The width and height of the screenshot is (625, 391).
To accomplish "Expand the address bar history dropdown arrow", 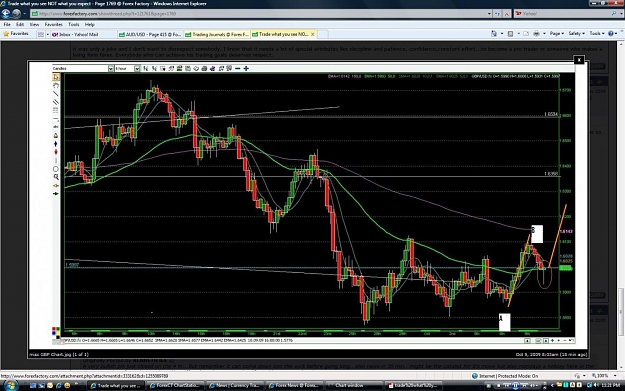I will click(x=489, y=14).
